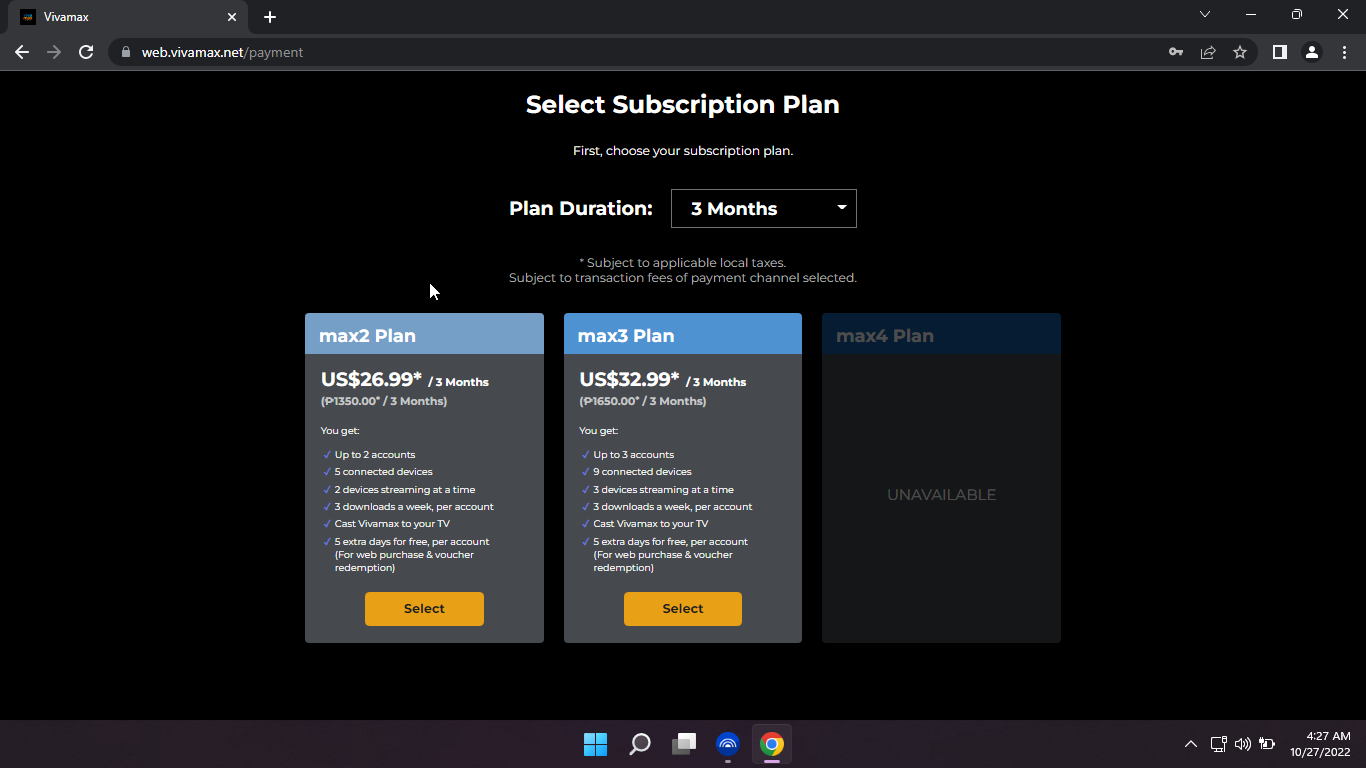Open the Windows Start menu

[x=595, y=744]
